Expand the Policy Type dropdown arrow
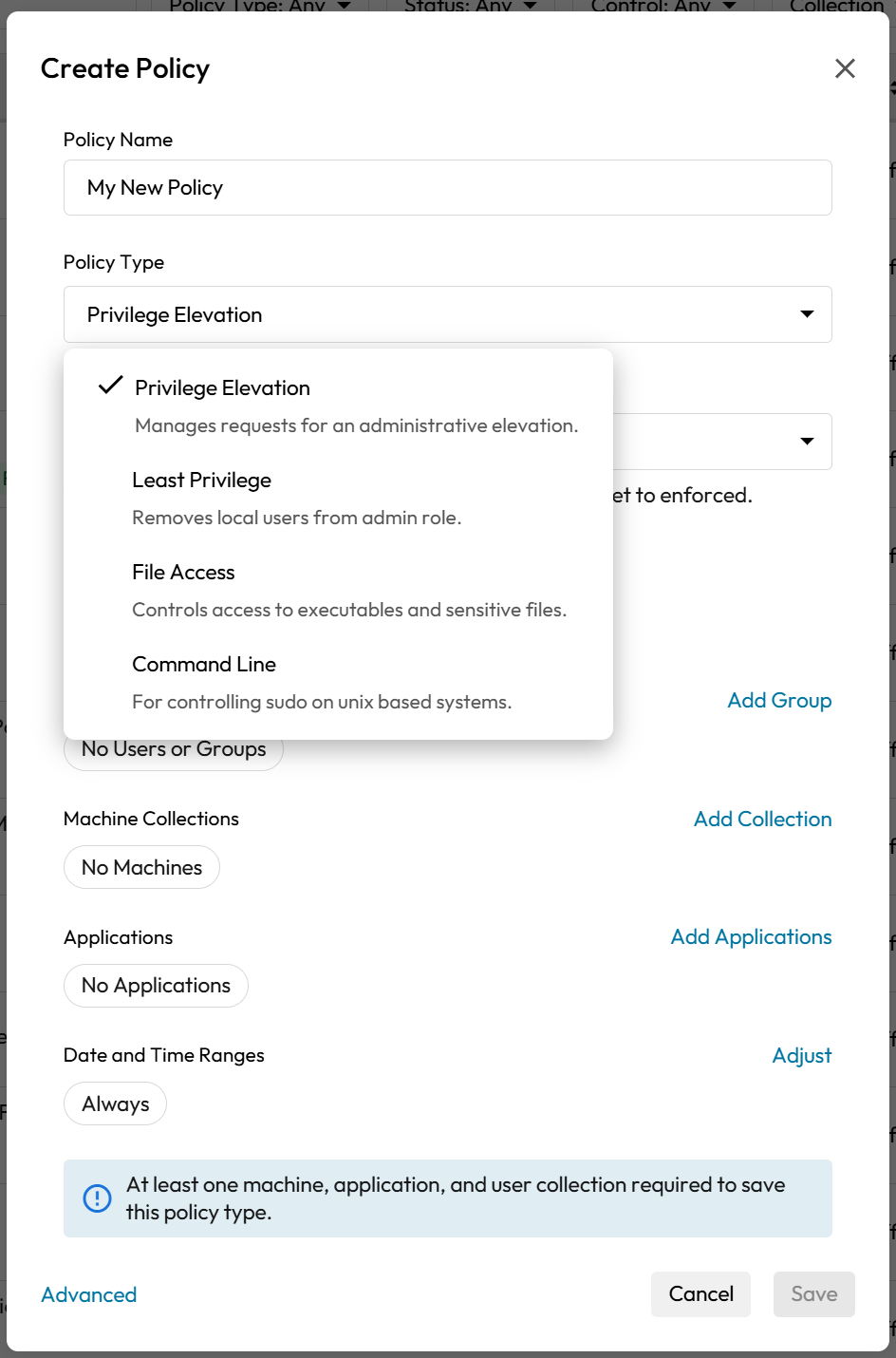 coord(807,314)
